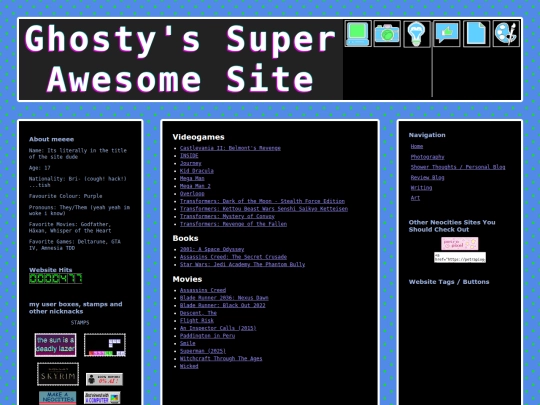The height and width of the screenshot is (405, 540).
Task: Open Transformers: Kettou Beast Wars link
Action: [x=264, y=209]
